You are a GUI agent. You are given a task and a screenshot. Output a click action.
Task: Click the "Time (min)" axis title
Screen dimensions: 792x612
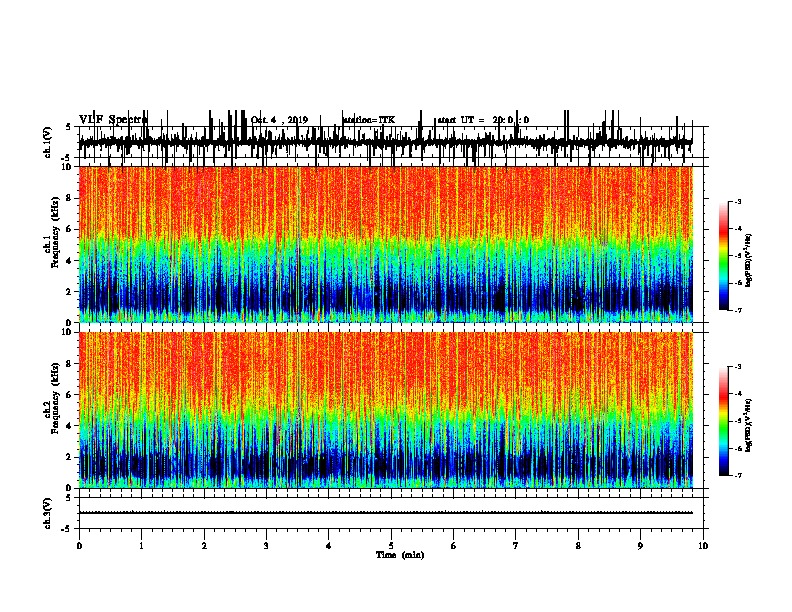pyautogui.click(x=400, y=555)
